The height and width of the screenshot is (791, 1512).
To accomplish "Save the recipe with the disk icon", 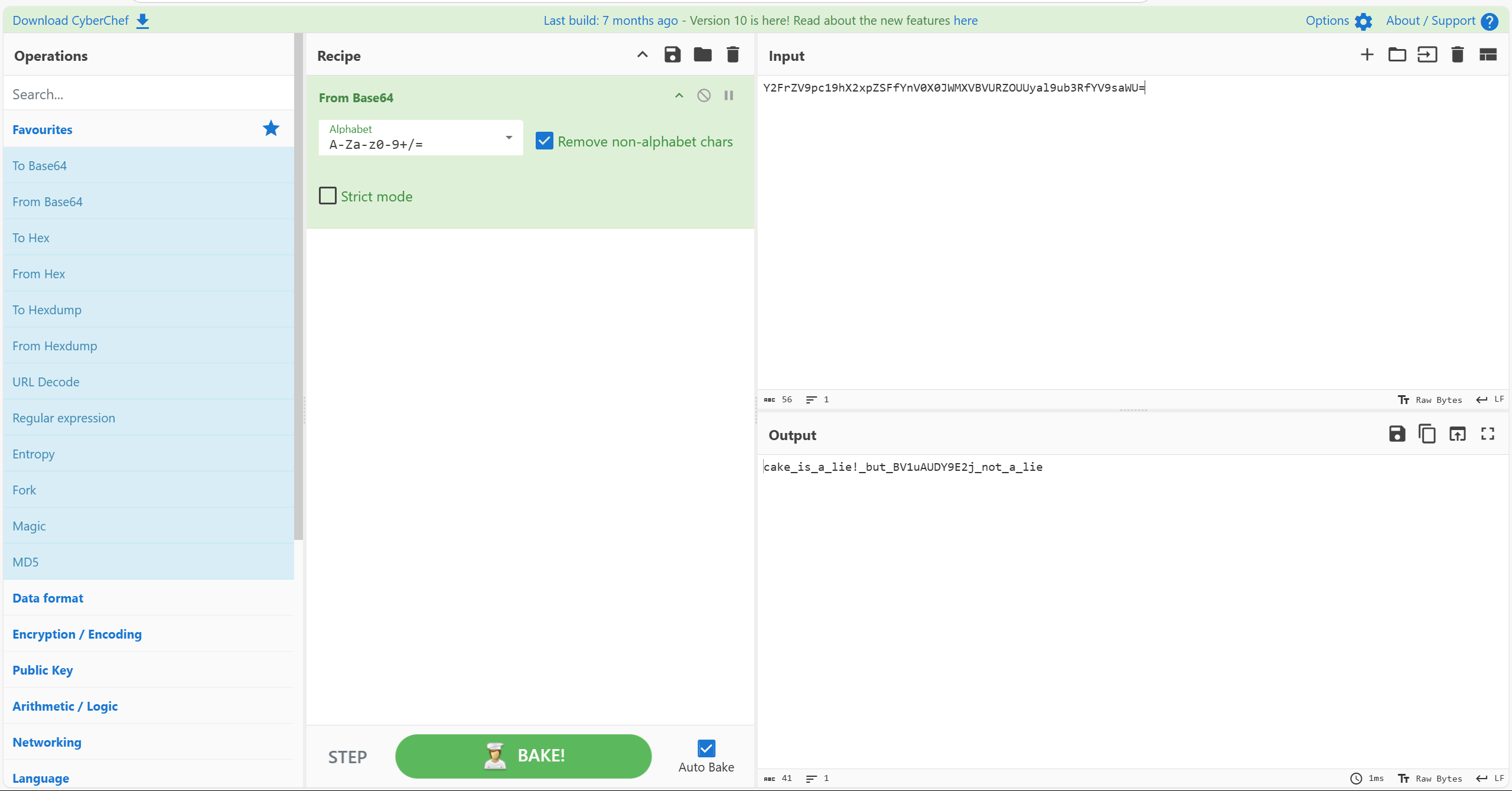I will pyautogui.click(x=672, y=55).
